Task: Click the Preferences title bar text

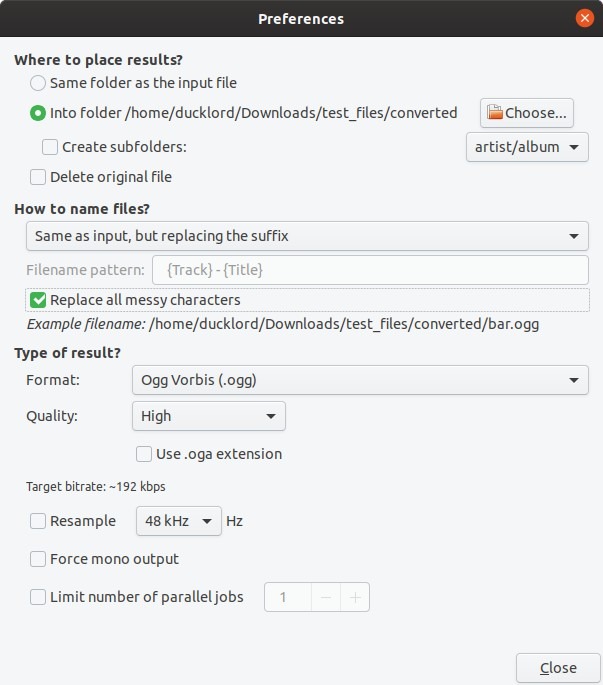Action: tap(301, 19)
